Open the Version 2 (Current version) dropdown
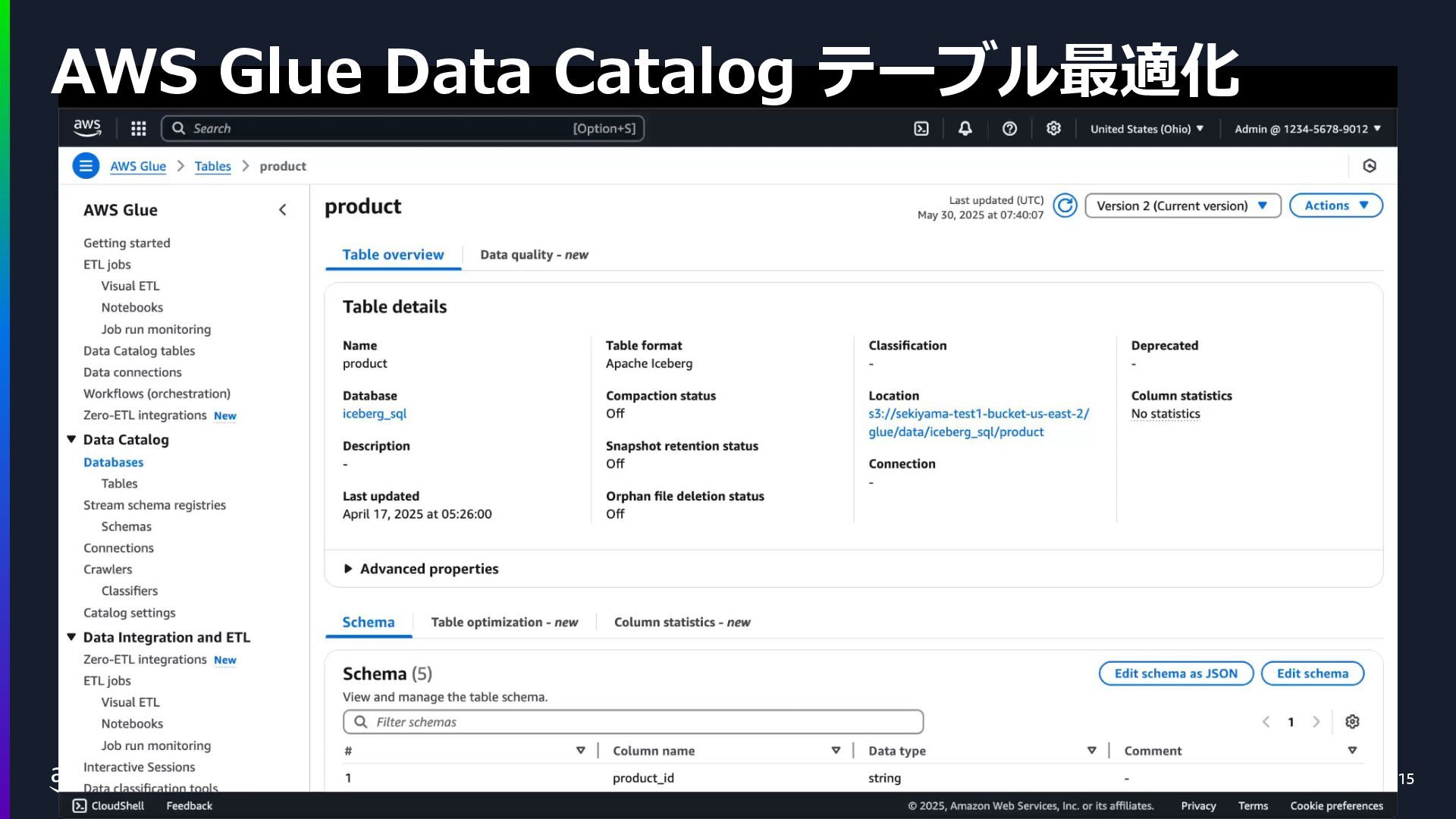Screen dimensions: 1456x819 pyautogui.click(x=1182, y=206)
